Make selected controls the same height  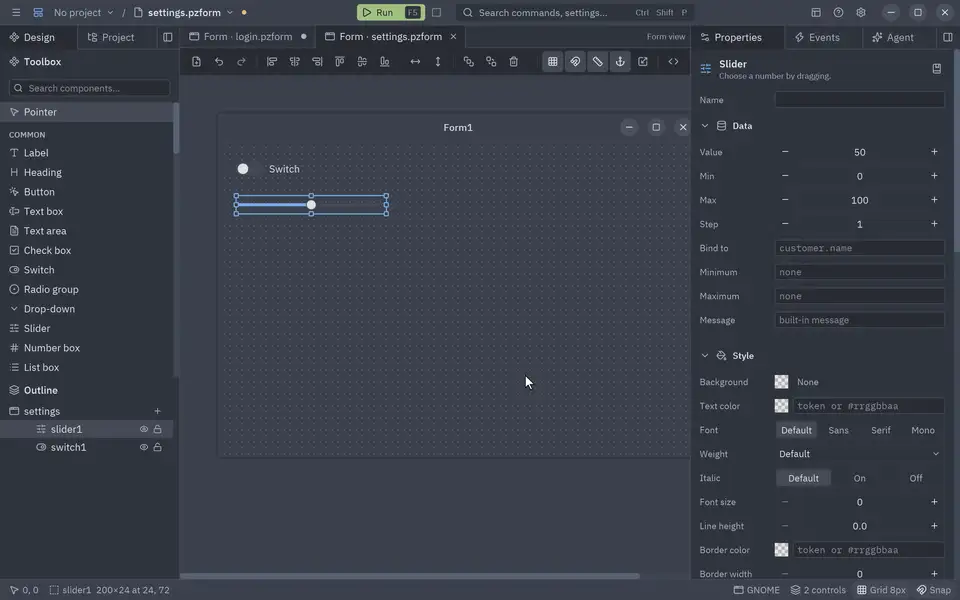tap(438, 62)
